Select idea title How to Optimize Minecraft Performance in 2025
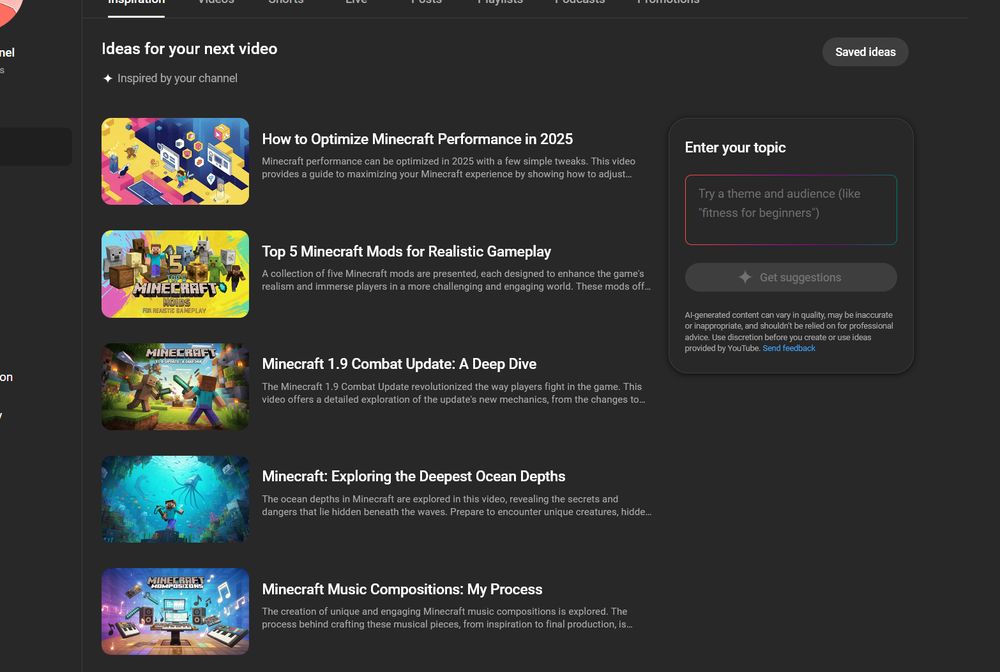 tap(417, 139)
